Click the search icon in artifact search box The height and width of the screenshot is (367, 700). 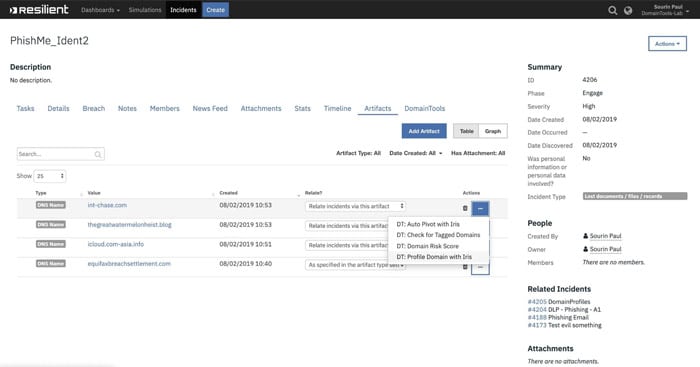[x=98, y=154]
